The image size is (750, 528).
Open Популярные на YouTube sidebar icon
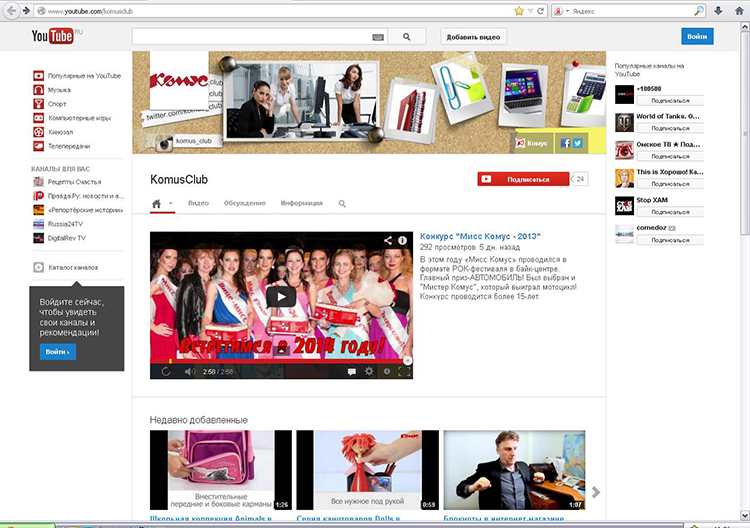click(38, 76)
